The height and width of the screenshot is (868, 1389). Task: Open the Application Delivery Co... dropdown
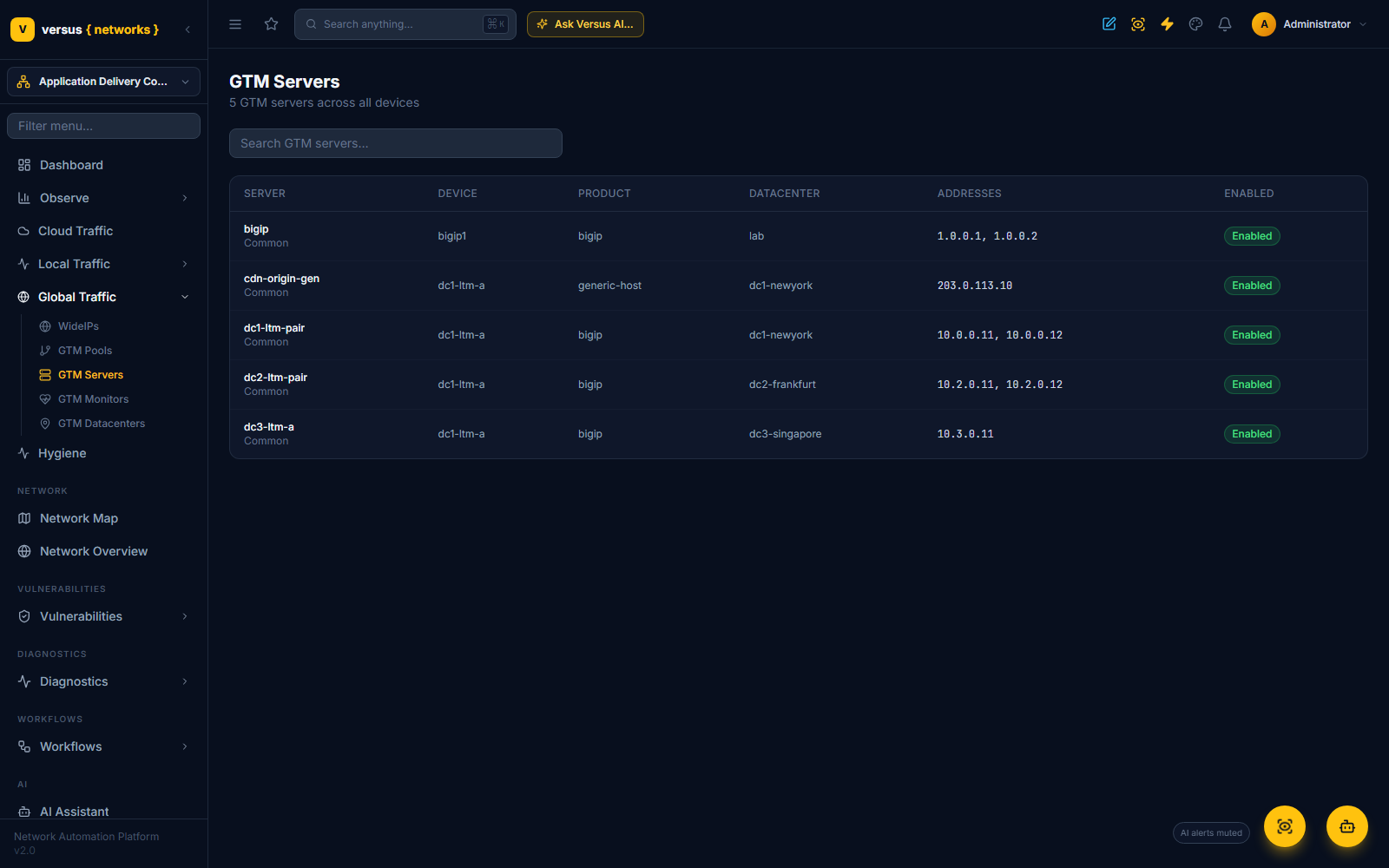coord(103,82)
